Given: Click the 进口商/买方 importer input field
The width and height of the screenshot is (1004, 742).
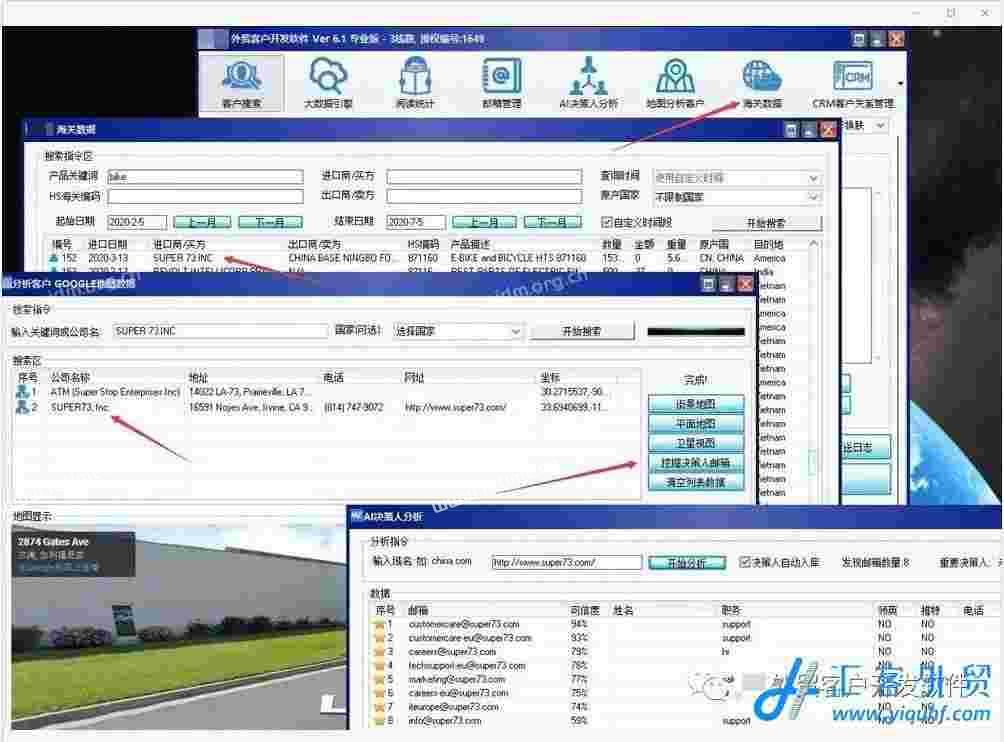Looking at the screenshot, I should click(484, 176).
